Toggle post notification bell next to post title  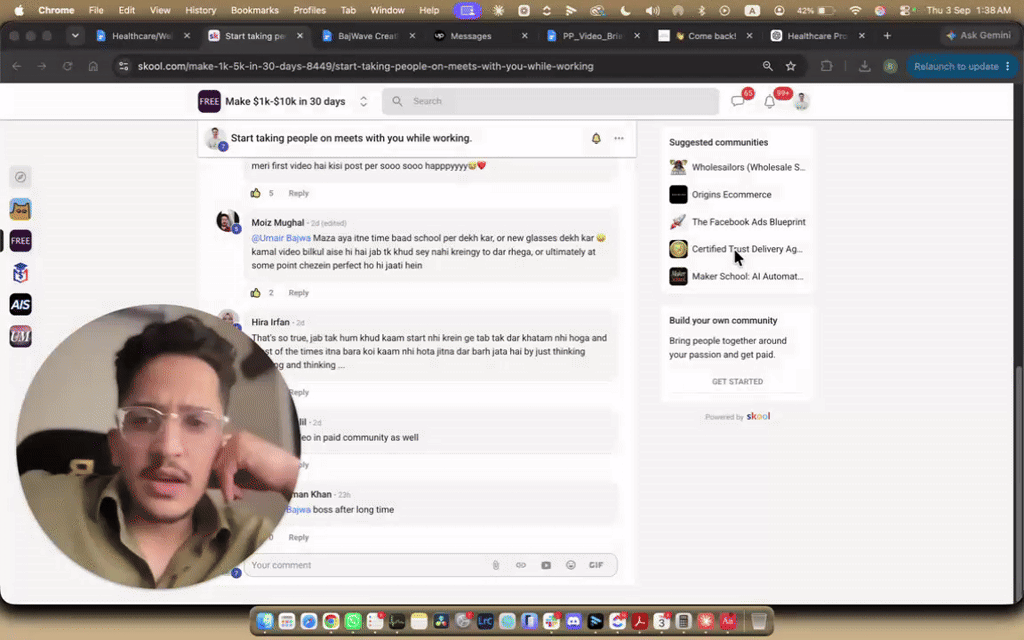coord(596,138)
